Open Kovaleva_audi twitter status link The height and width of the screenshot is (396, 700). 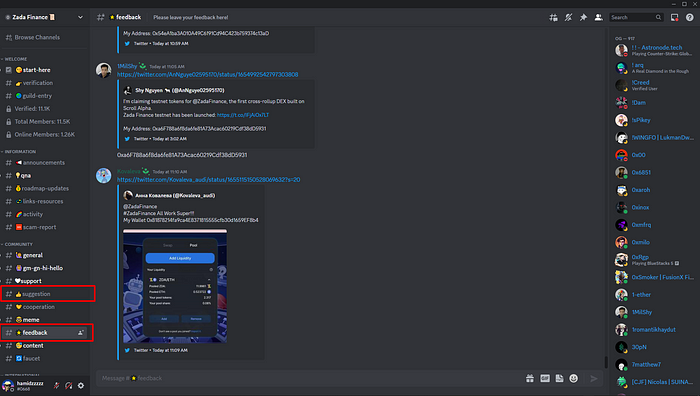(x=208, y=180)
